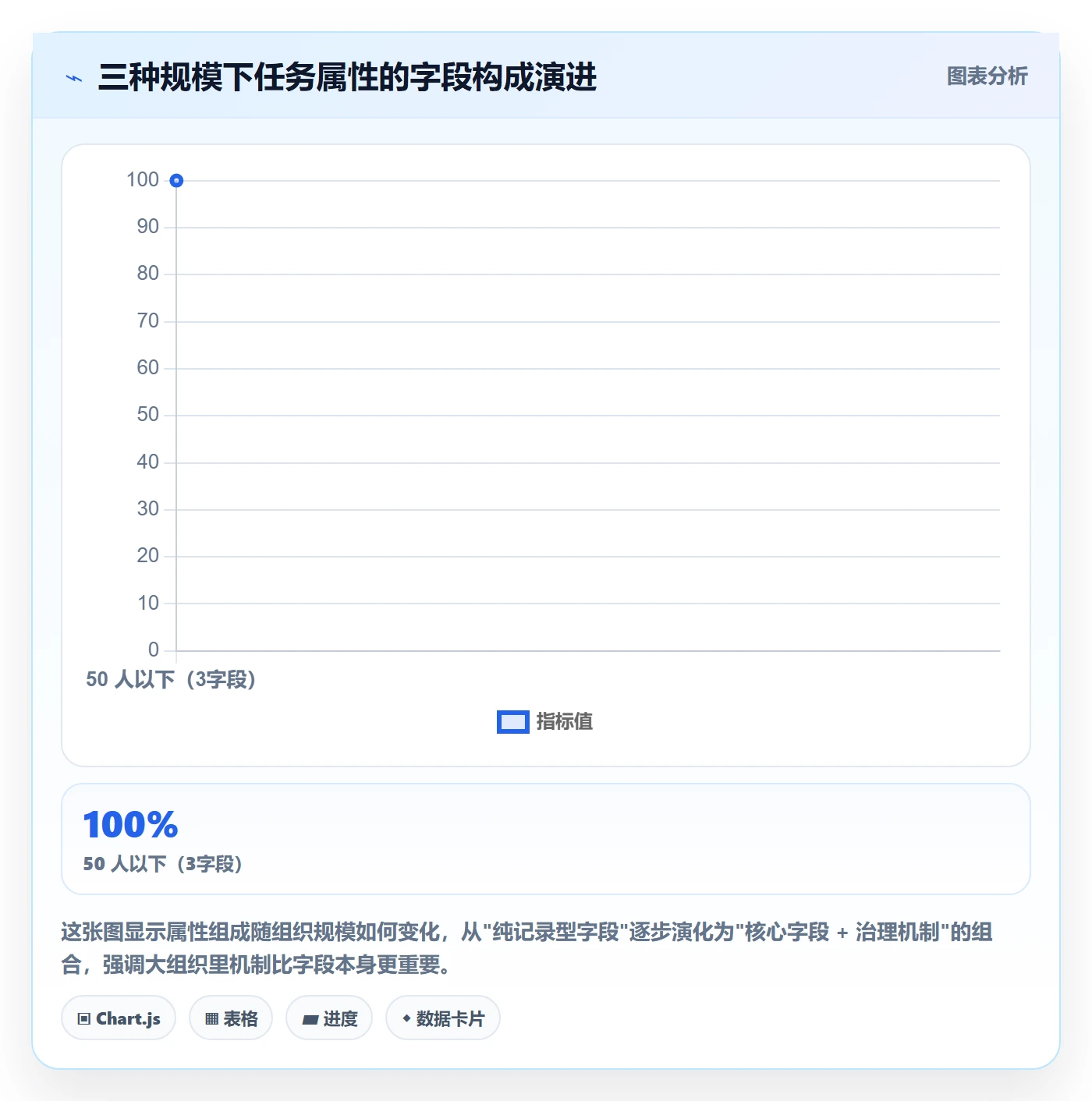Click the y-axis label 50

pos(148,415)
